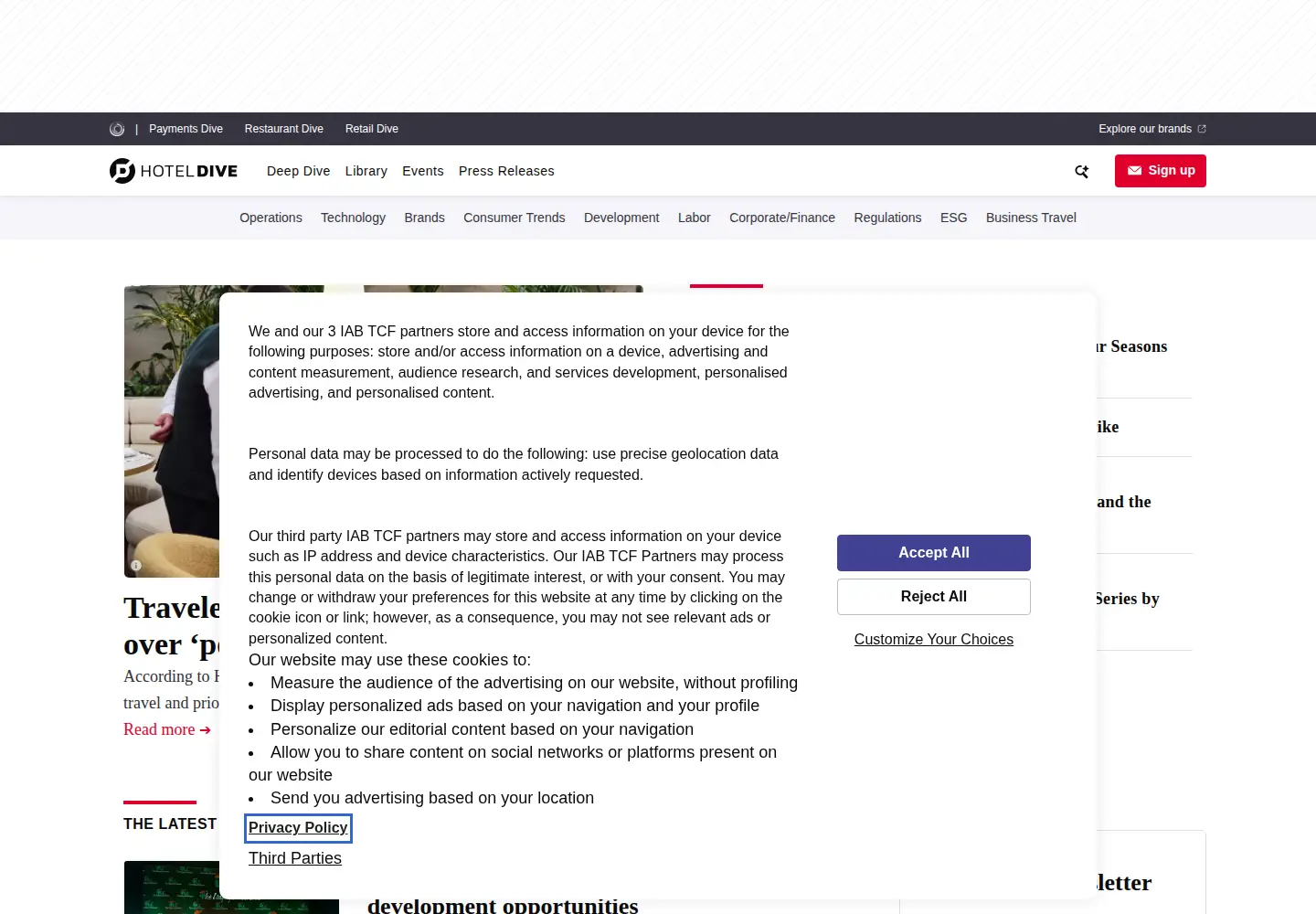Click Read more under featured article
This screenshot has height=914, width=1316.
pyautogui.click(x=167, y=729)
